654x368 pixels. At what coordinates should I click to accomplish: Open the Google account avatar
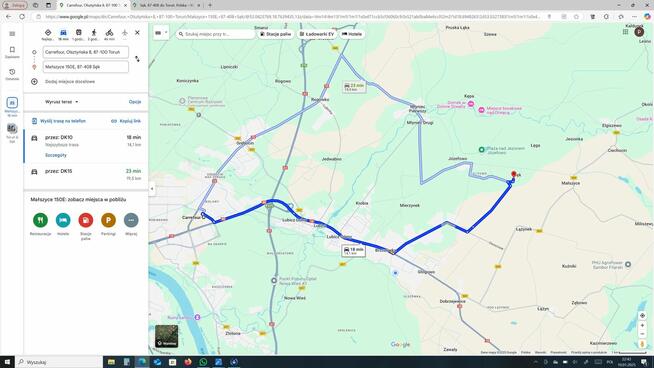[x=639, y=32]
